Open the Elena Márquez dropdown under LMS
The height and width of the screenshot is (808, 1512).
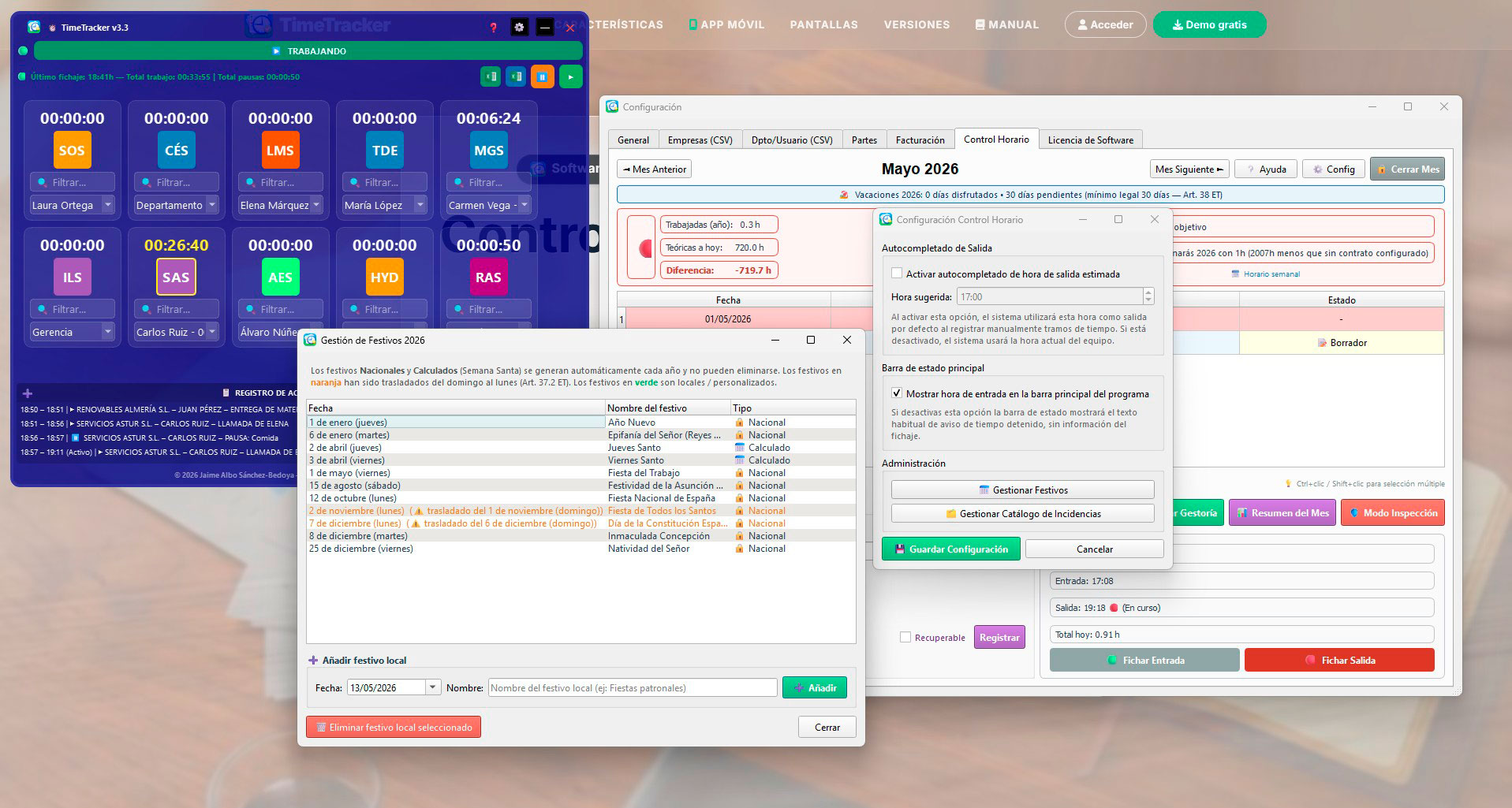pyautogui.click(x=281, y=205)
